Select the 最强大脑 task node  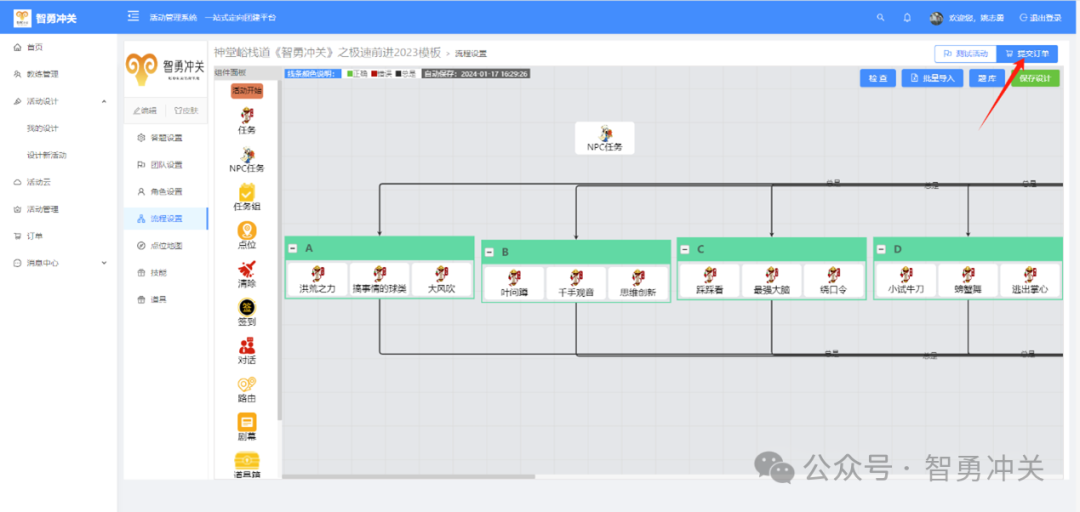771,280
